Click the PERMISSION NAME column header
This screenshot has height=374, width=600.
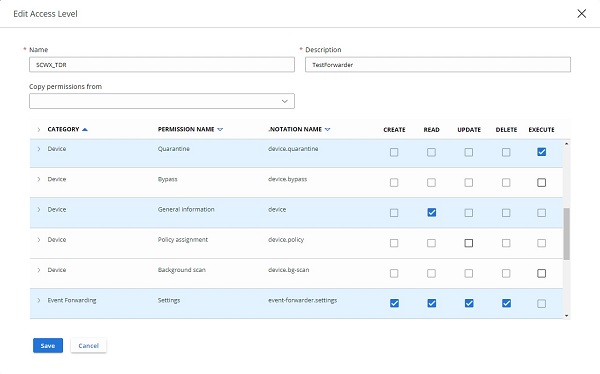point(186,129)
